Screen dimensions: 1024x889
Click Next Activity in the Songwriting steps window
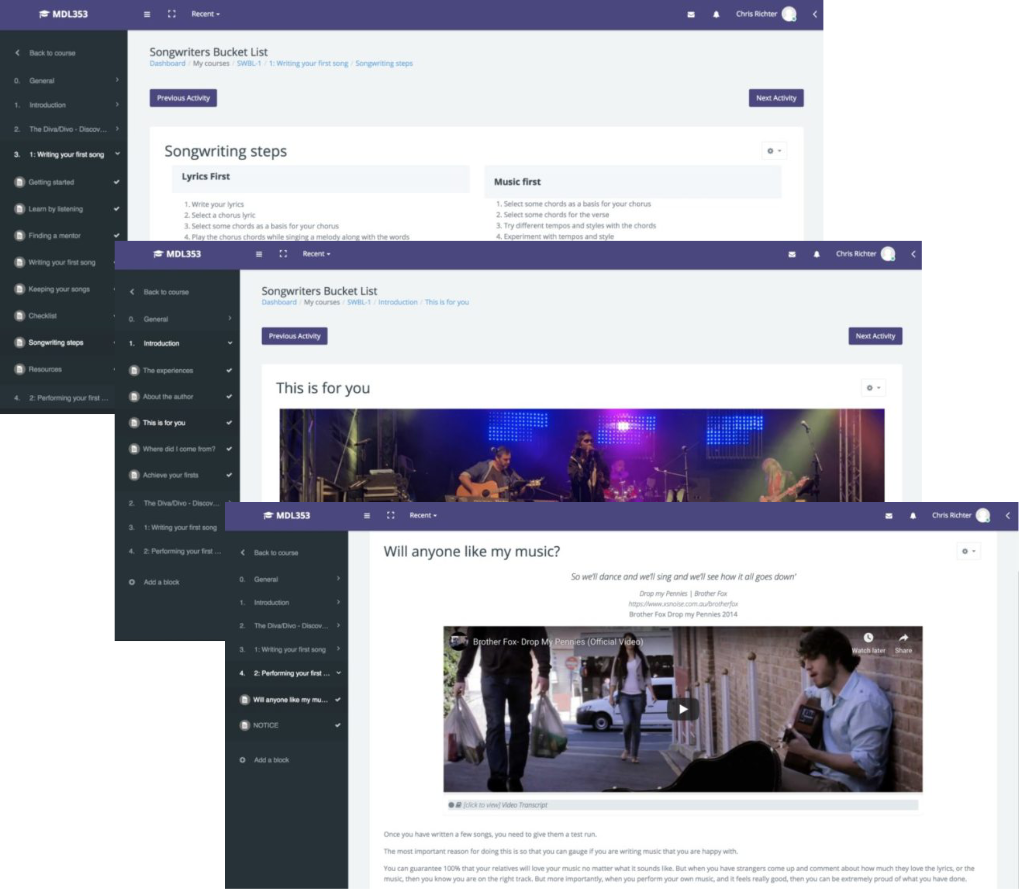(x=776, y=98)
